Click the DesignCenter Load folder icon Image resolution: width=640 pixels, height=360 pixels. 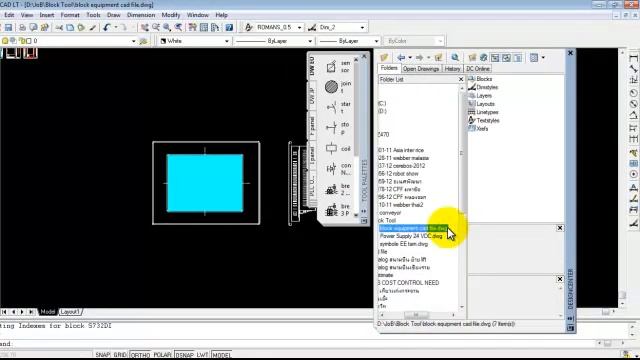pyautogui.click(x=384, y=58)
